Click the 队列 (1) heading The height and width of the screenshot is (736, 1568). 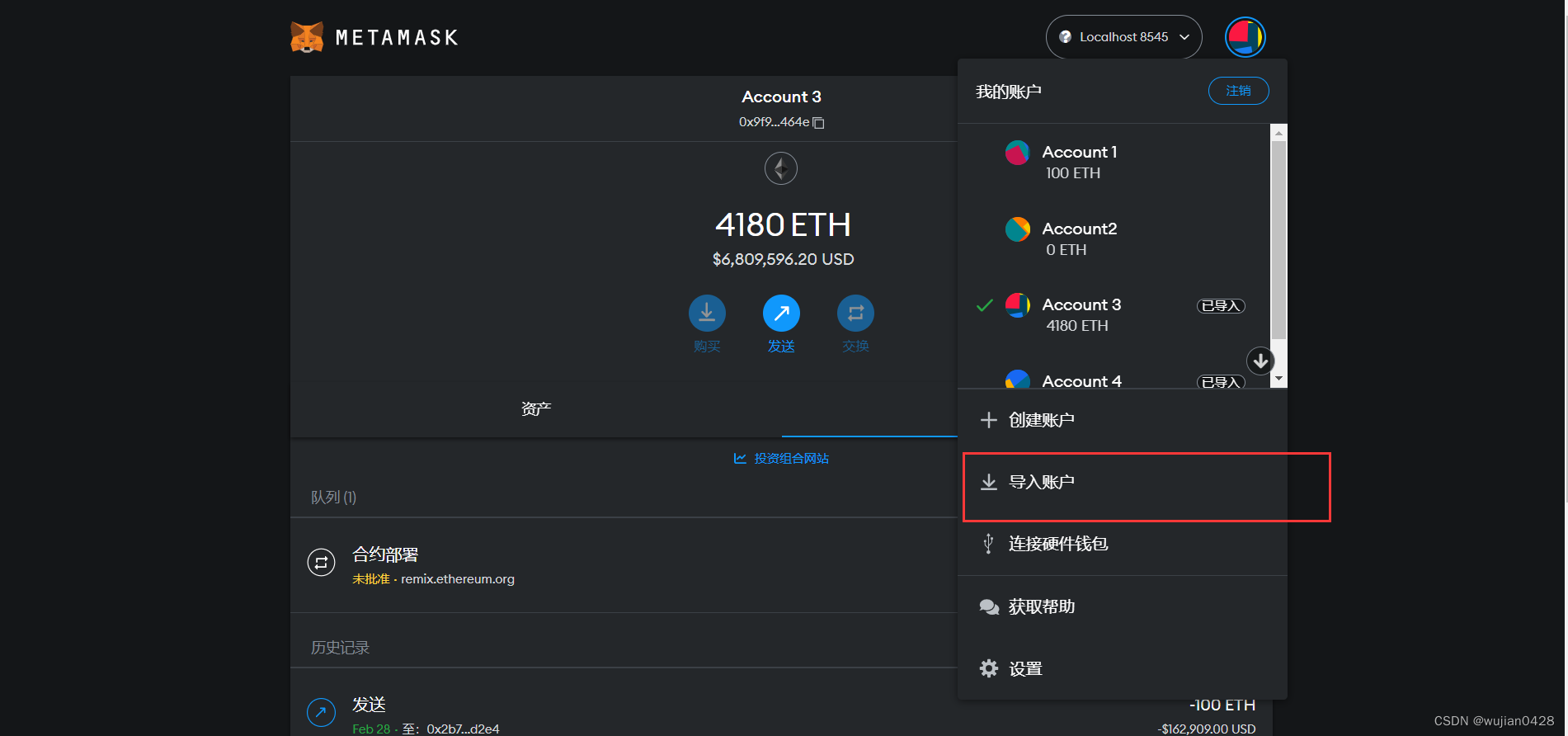(333, 497)
